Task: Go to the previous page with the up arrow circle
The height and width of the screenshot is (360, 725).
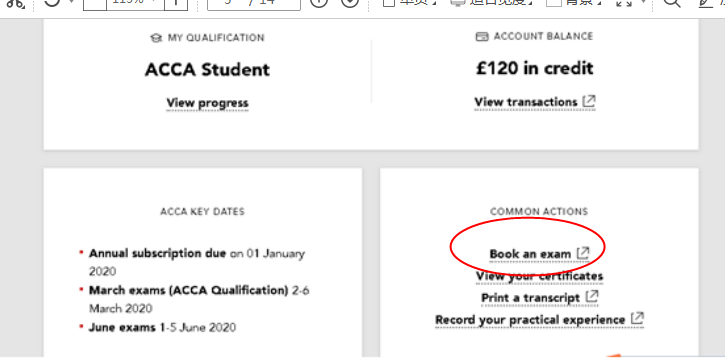Action: point(319,3)
